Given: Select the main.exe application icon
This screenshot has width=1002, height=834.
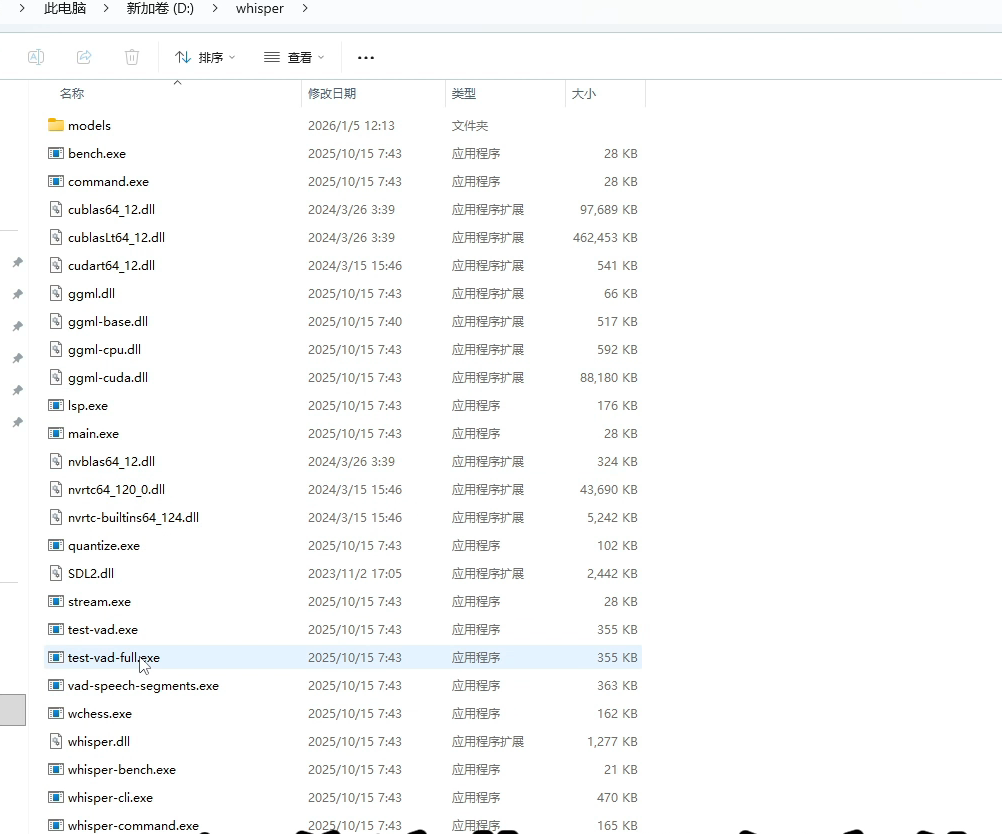Looking at the screenshot, I should tap(56, 433).
